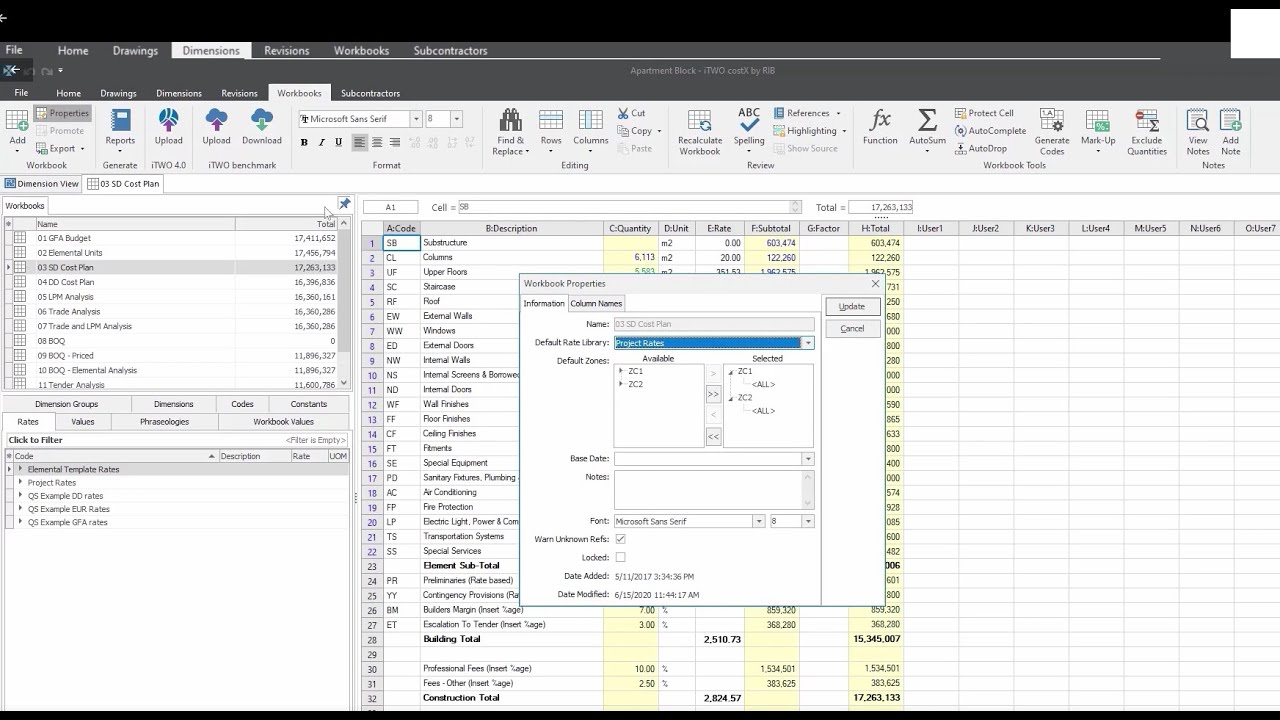Click the Update button
1280x720 pixels.
tap(852, 306)
